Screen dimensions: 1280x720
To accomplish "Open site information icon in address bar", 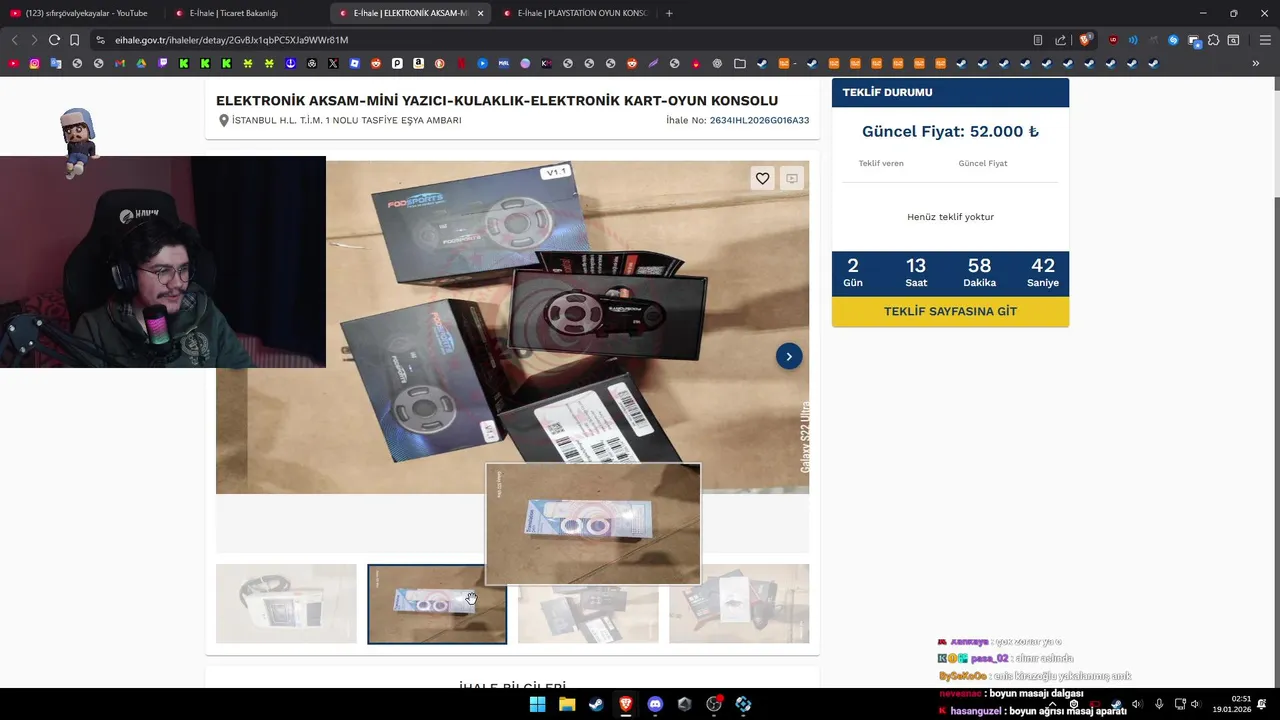I will click(x=100, y=40).
